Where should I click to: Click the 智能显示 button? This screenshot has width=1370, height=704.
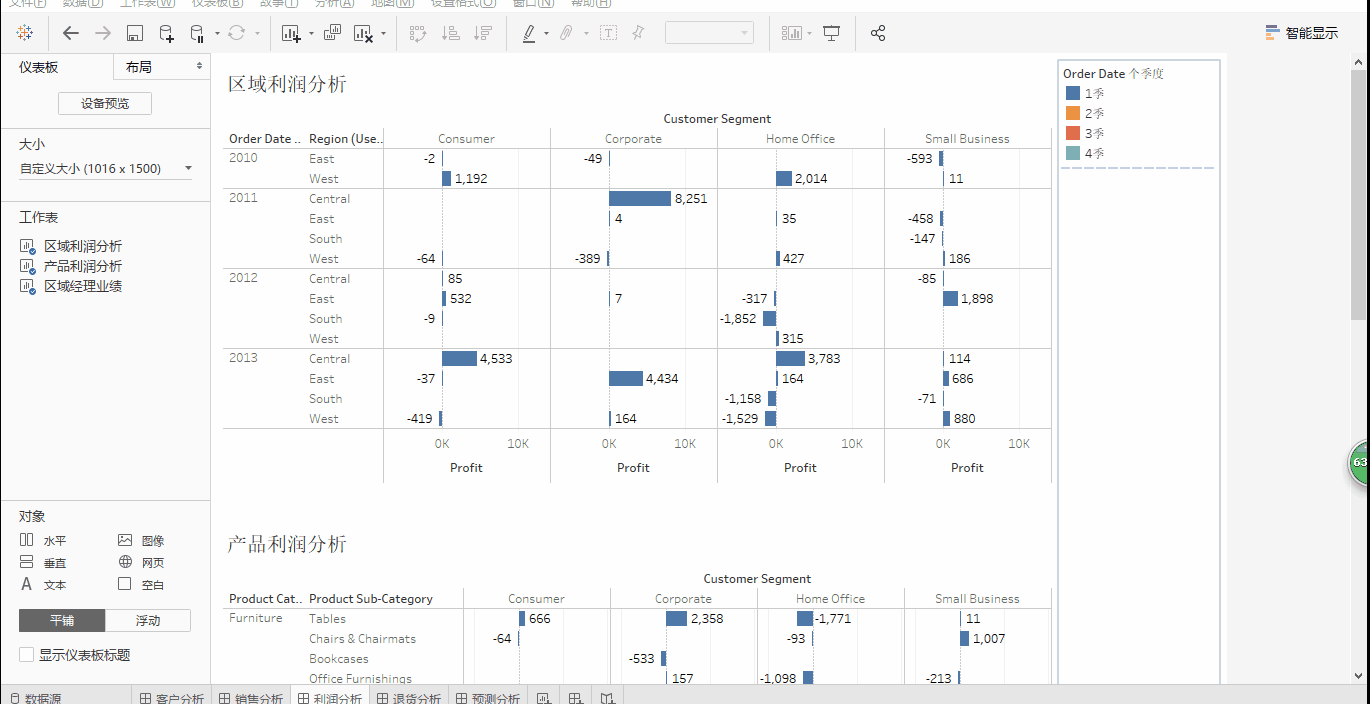(x=1301, y=33)
